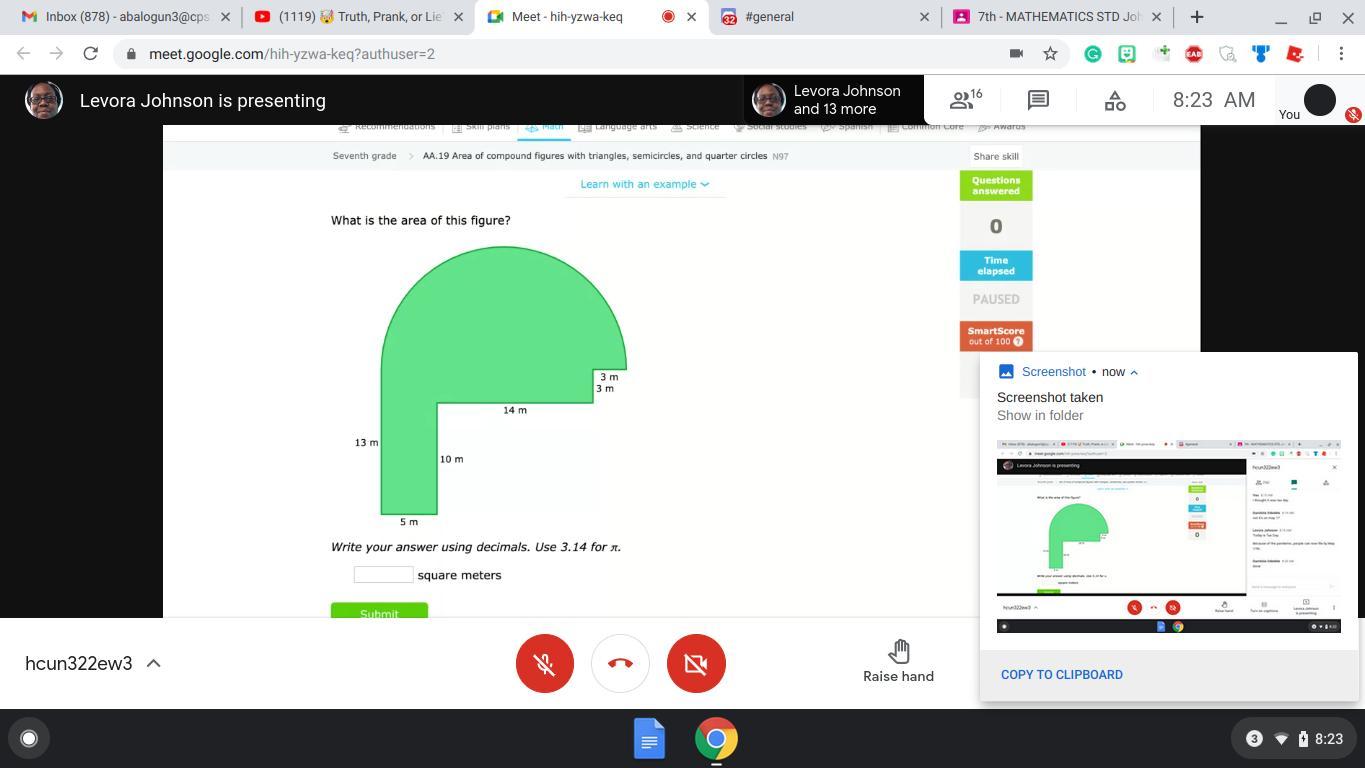1365x768 pixels.
Task: Switch to the Inbox Gmail tab
Action: 125,17
